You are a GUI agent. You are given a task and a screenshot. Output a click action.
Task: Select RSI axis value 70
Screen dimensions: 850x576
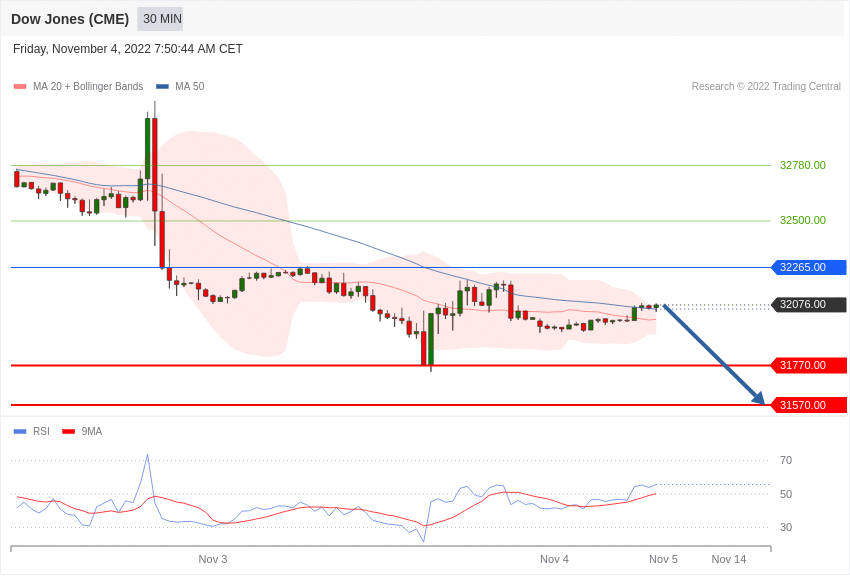786,461
